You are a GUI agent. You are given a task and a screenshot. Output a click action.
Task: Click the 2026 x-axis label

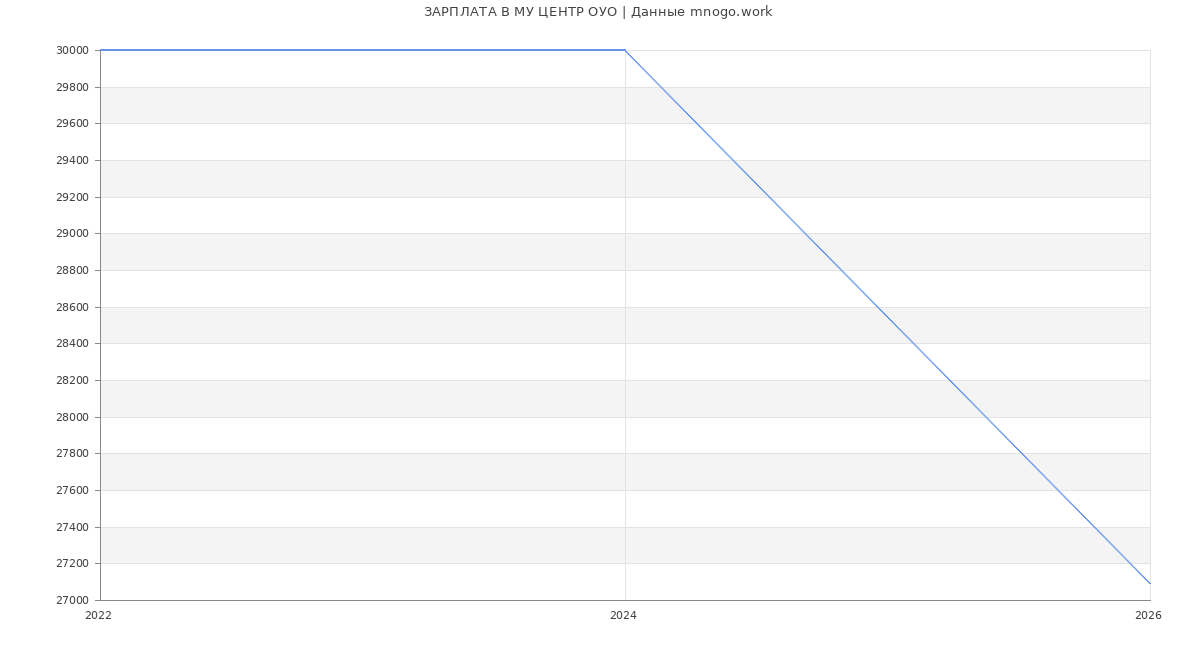point(1148,616)
